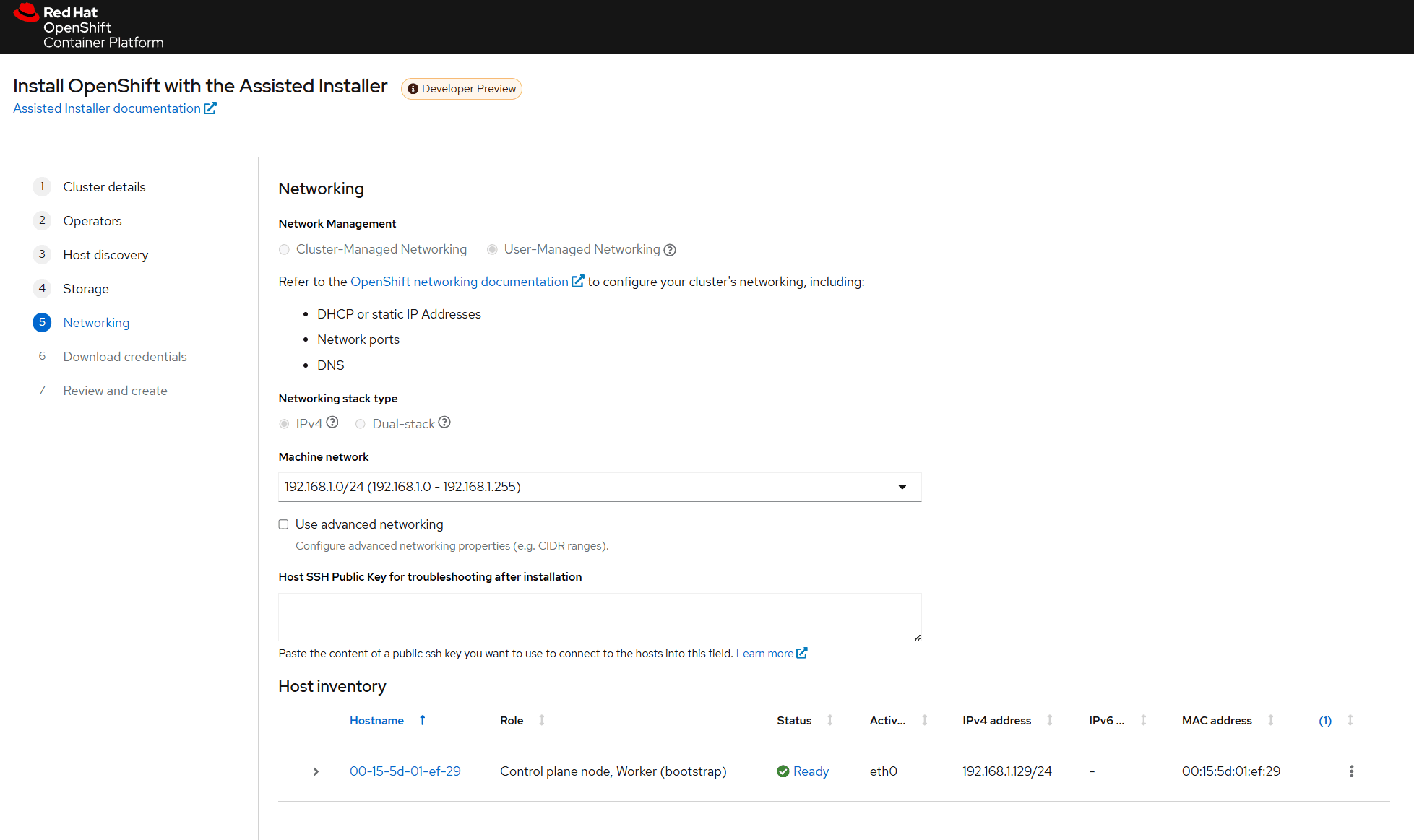Open the Machine network dropdown
The width and height of the screenshot is (1414, 840).
[x=599, y=487]
